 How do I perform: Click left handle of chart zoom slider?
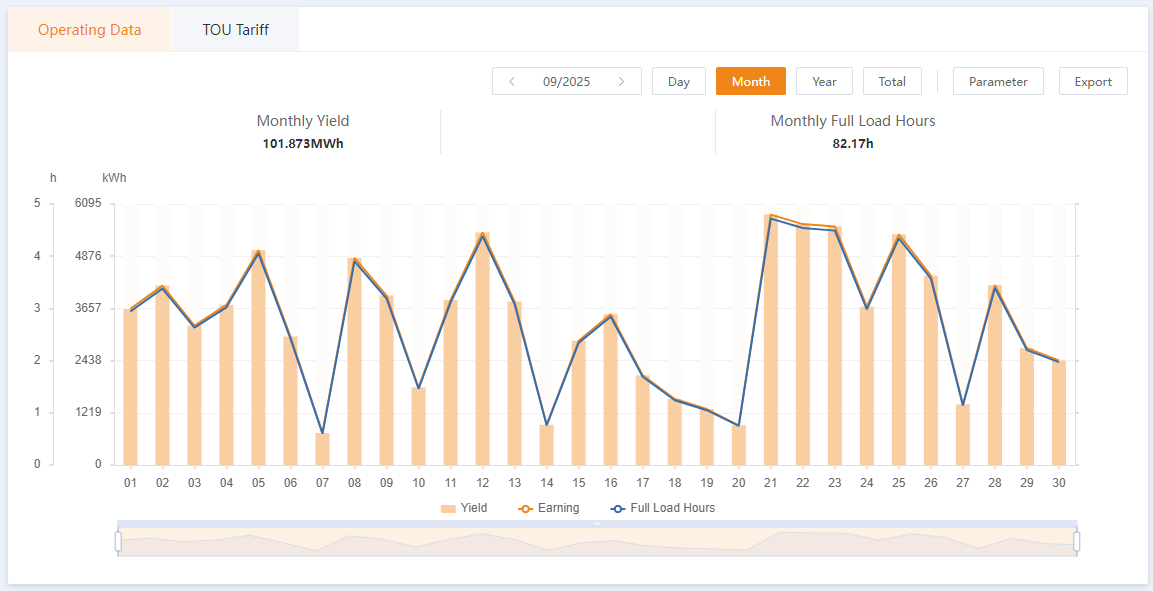pyautogui.click(x=118, y=541)
